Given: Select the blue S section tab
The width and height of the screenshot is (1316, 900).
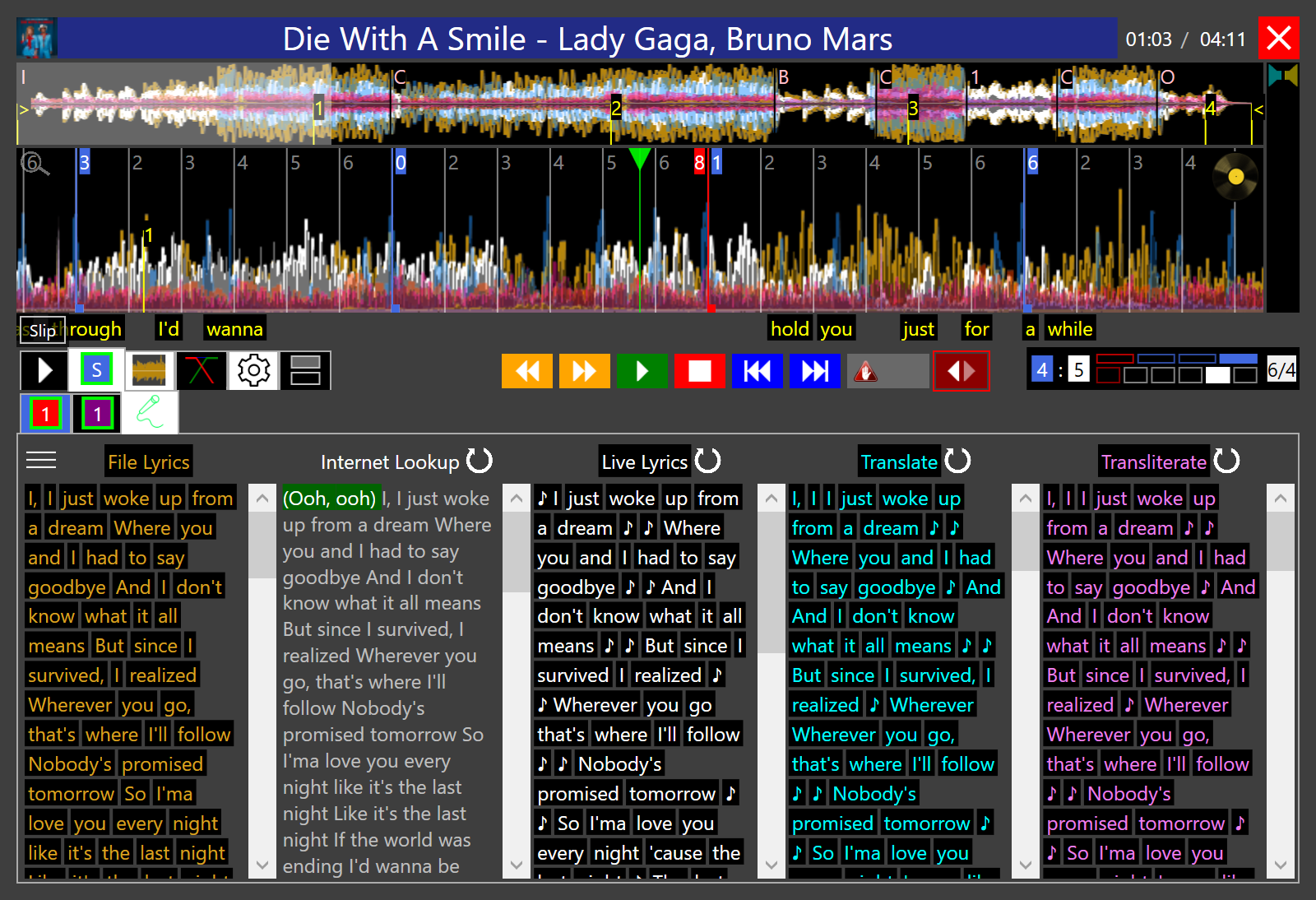Looking at the screenshot, I should point(96,369).
